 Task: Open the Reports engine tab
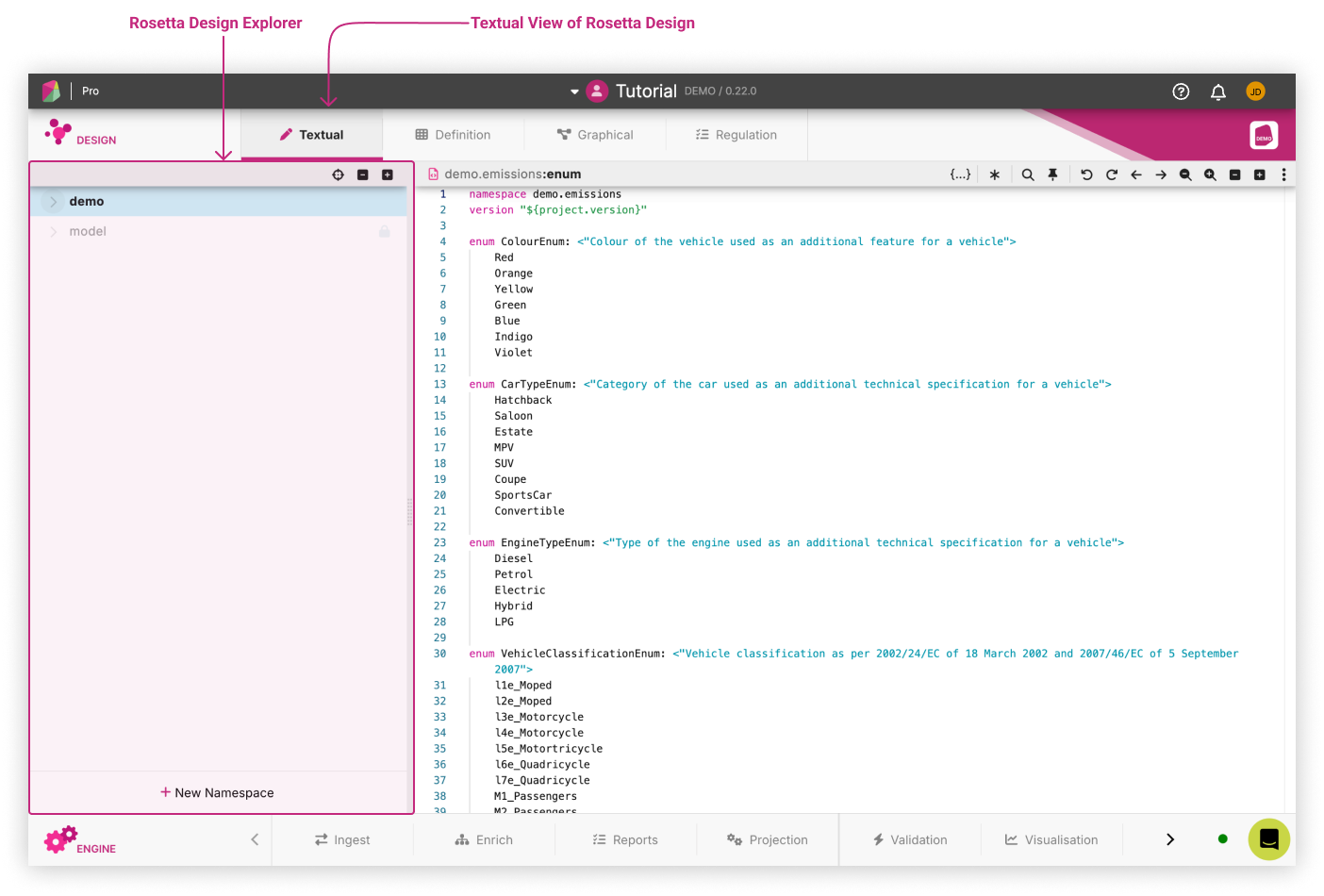tap(625, 839)
